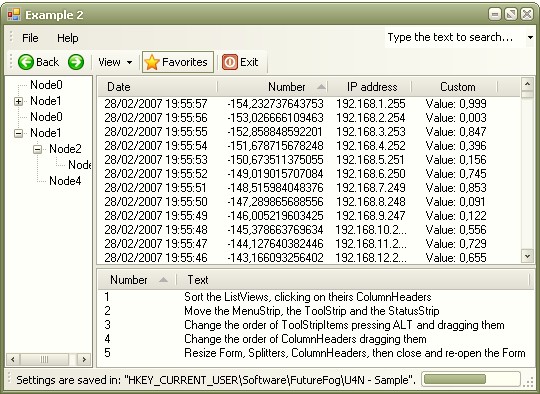Click the IP address 192.168.3.253
The height and width of the screenshot is (394, 540).
click(371, 132)
